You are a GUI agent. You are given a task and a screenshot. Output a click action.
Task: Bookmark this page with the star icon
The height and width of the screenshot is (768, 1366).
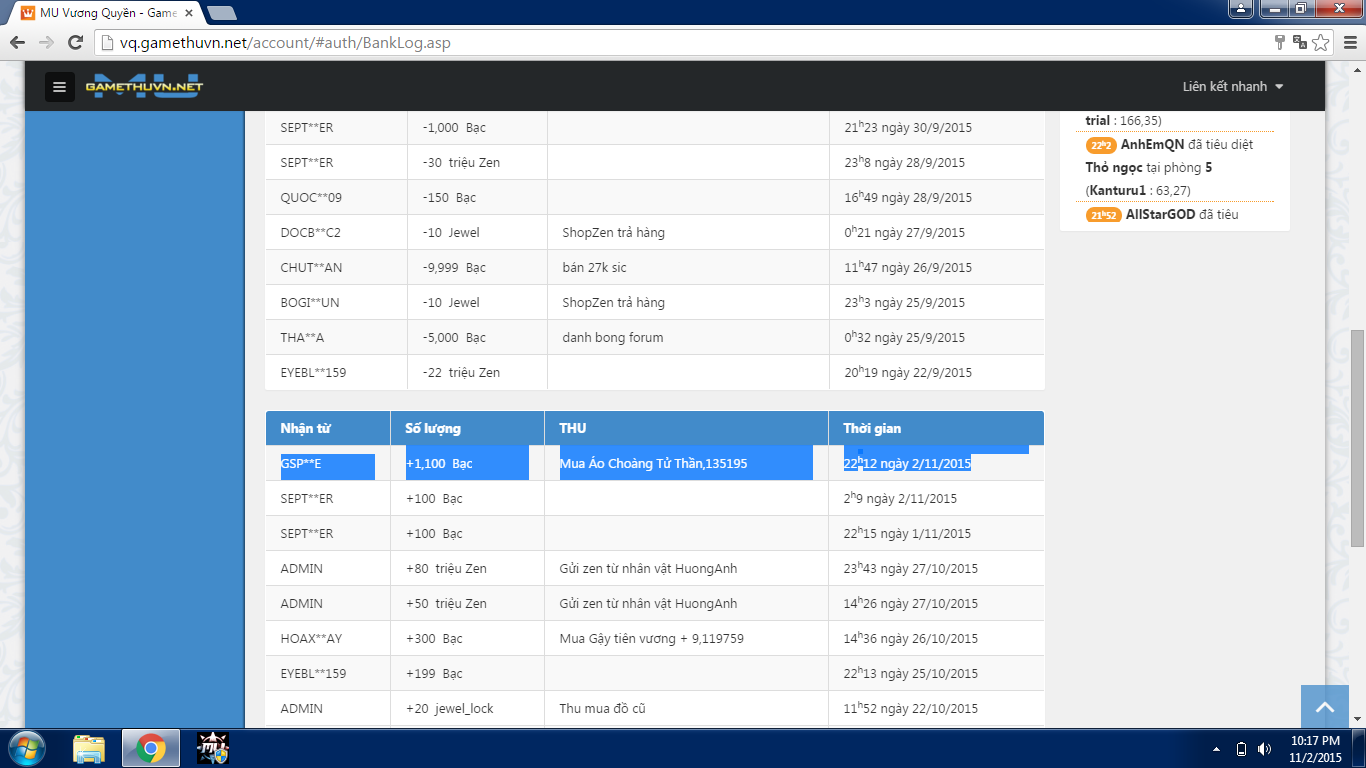coord(1321,42)
